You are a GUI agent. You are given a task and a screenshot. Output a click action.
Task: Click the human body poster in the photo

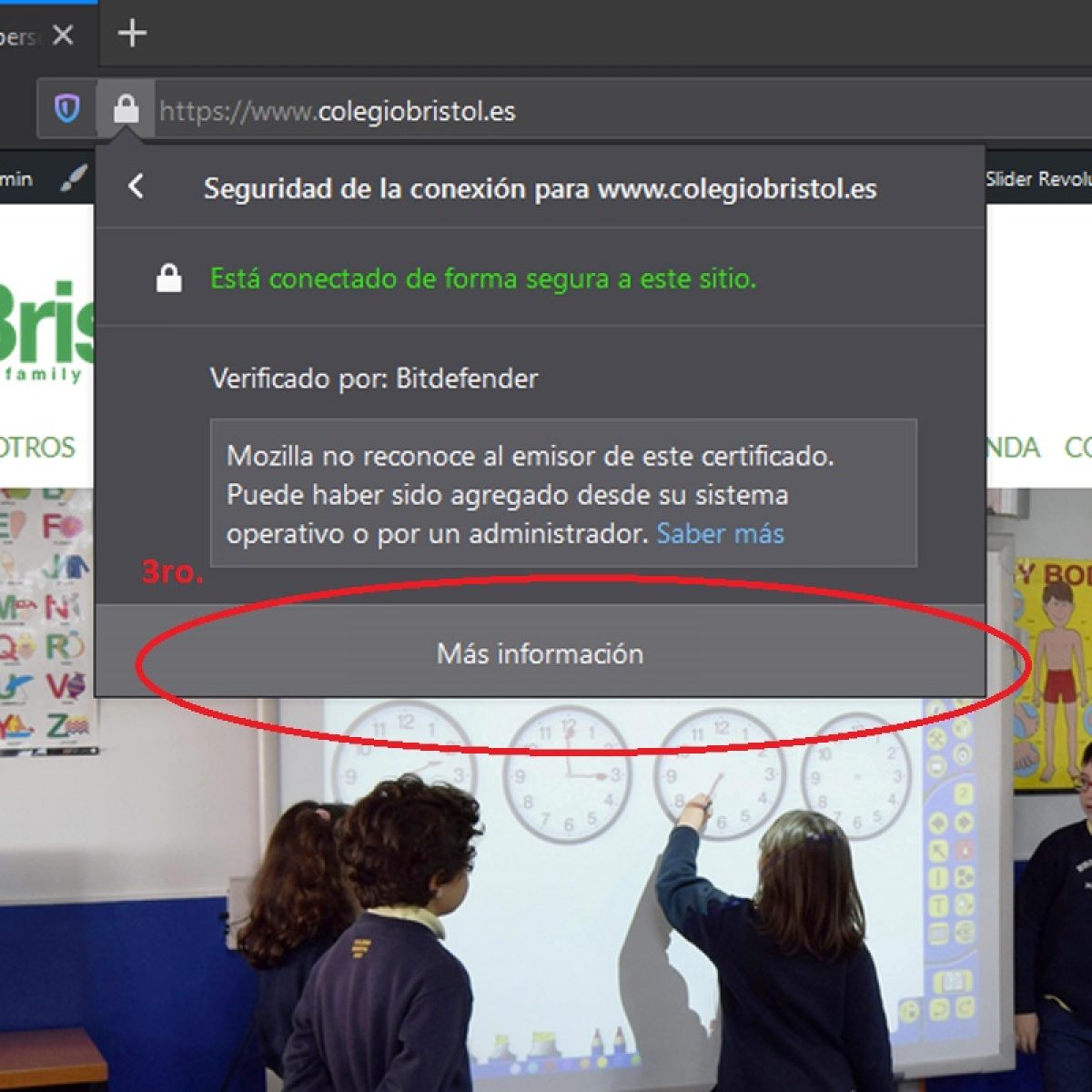click(x=1054, y=673)
